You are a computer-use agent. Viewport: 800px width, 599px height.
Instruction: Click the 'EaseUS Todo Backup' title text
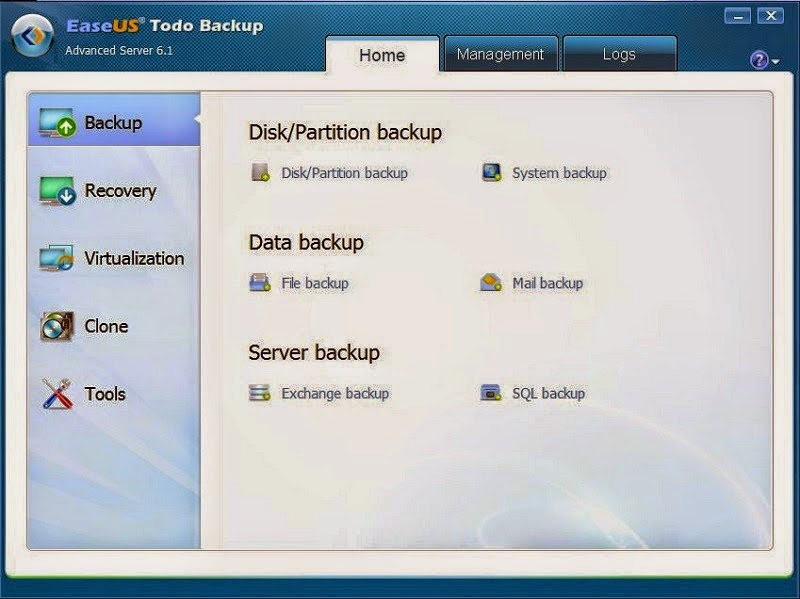[x=165, y=26]
